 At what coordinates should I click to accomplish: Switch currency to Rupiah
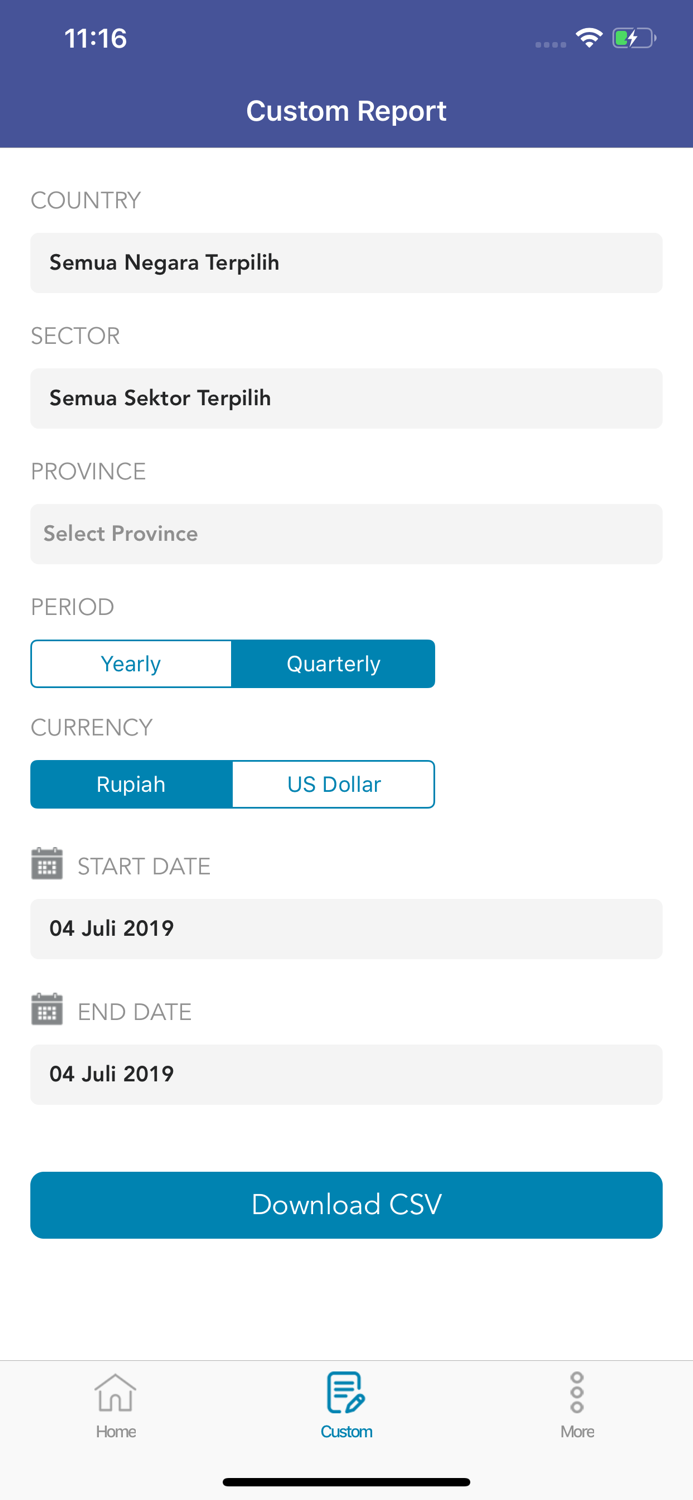131,784
